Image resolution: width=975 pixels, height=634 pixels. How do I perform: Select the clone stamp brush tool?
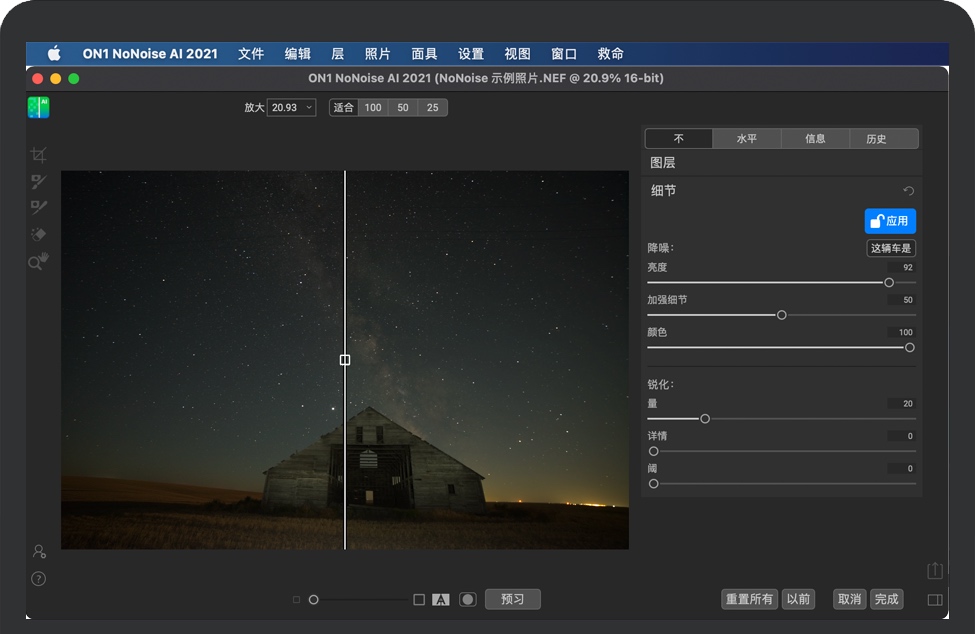click(x=38, y=207)
